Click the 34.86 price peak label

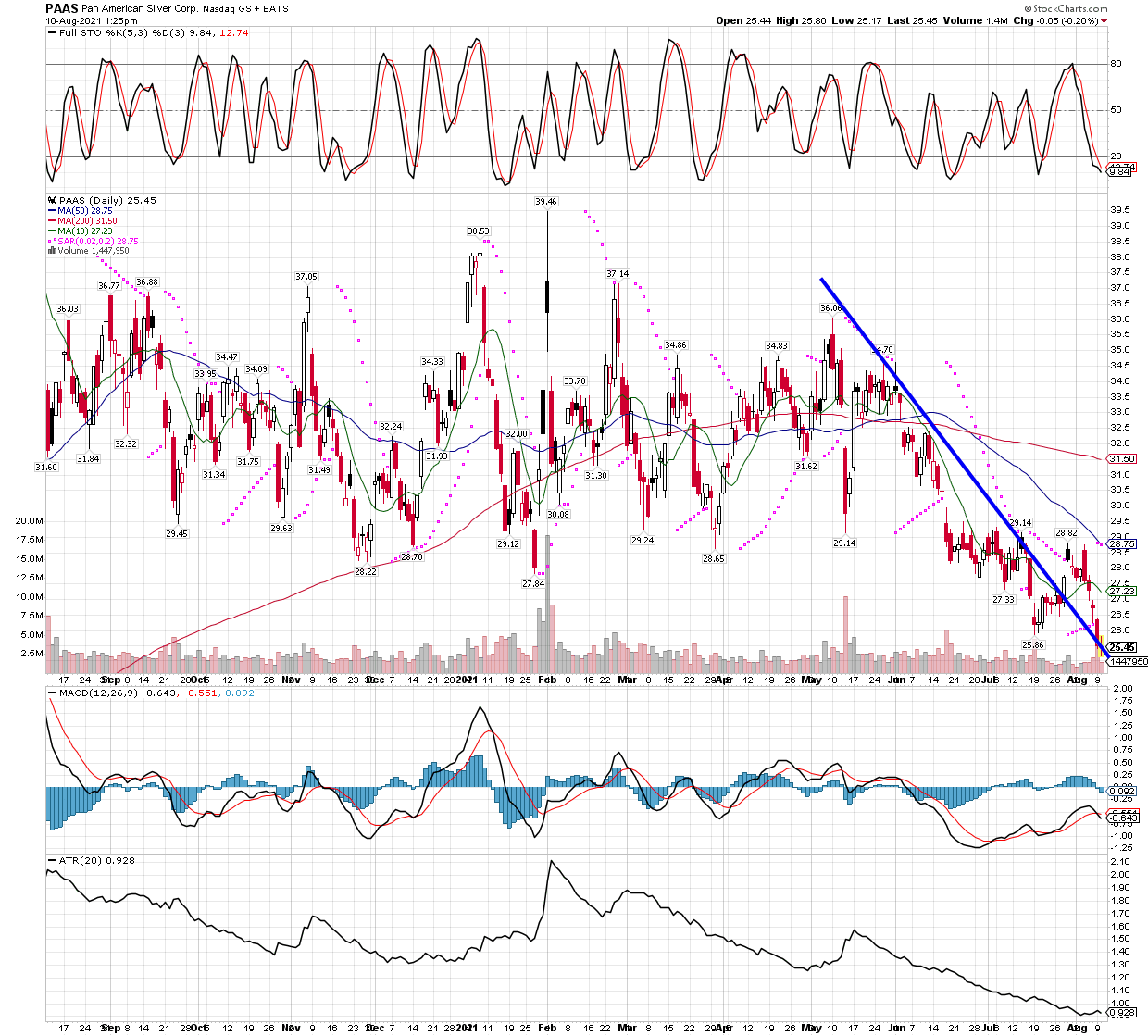676,345
